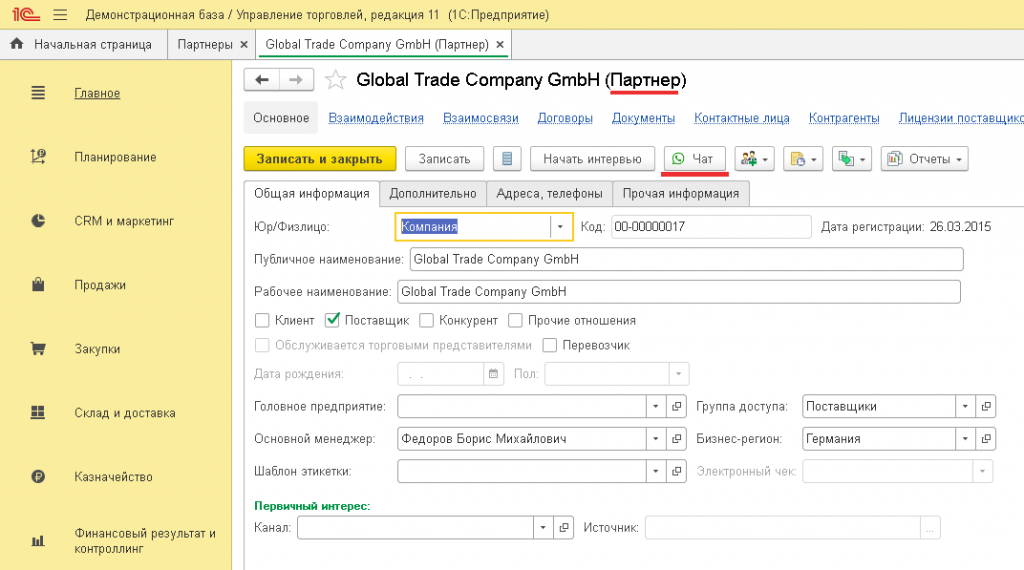Image resolution: width=1024 pixels, height=570 pixels.
Task: Open the Договоры link
Action: (565, 118)
